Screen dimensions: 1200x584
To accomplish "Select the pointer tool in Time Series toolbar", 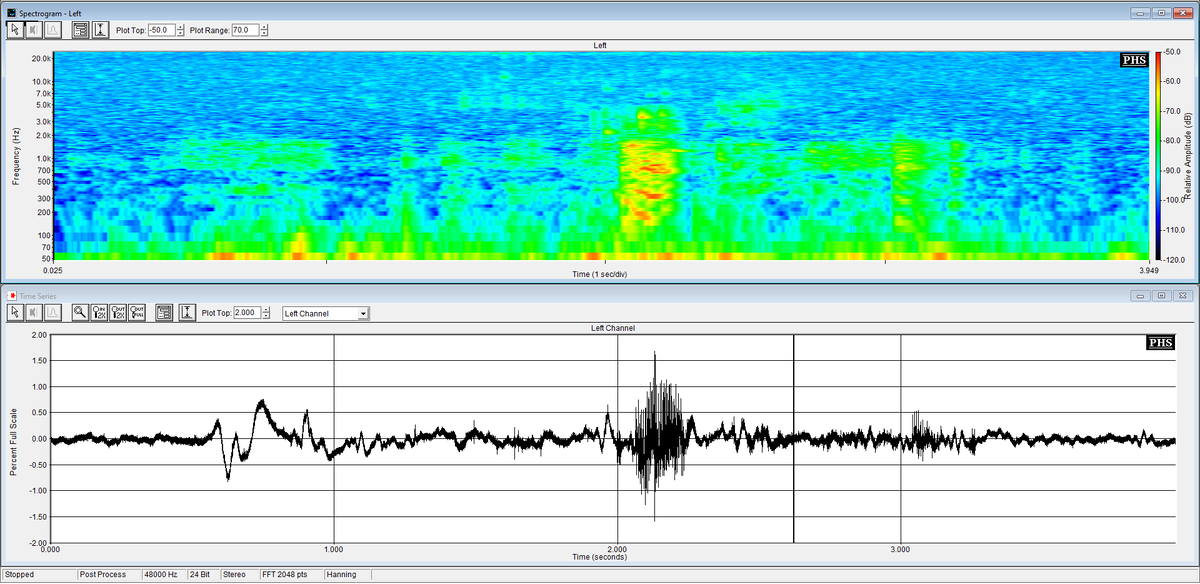I will 14,313.
